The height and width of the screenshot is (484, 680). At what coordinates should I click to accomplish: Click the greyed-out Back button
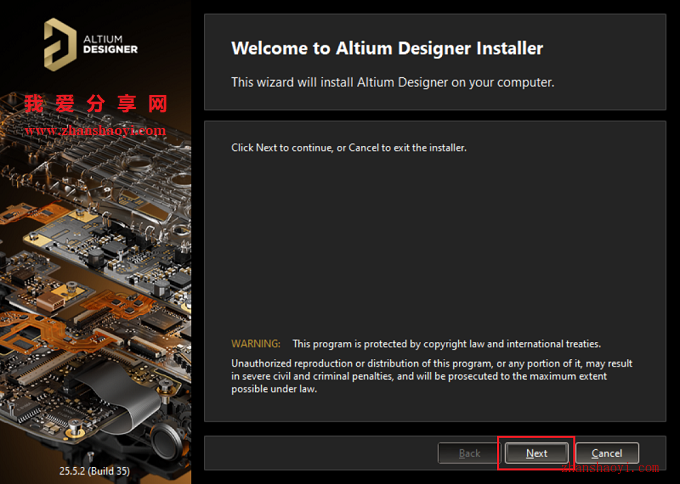tap(469, 453)
